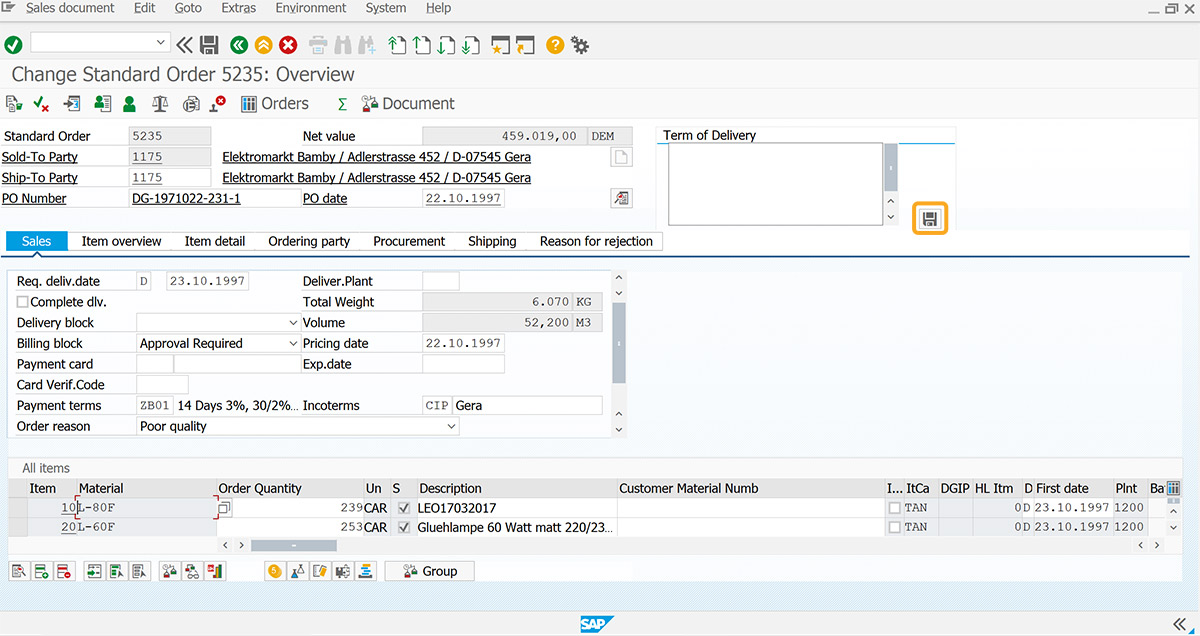
Task: Click the header detail icon next to PO date
Action: 621,198
